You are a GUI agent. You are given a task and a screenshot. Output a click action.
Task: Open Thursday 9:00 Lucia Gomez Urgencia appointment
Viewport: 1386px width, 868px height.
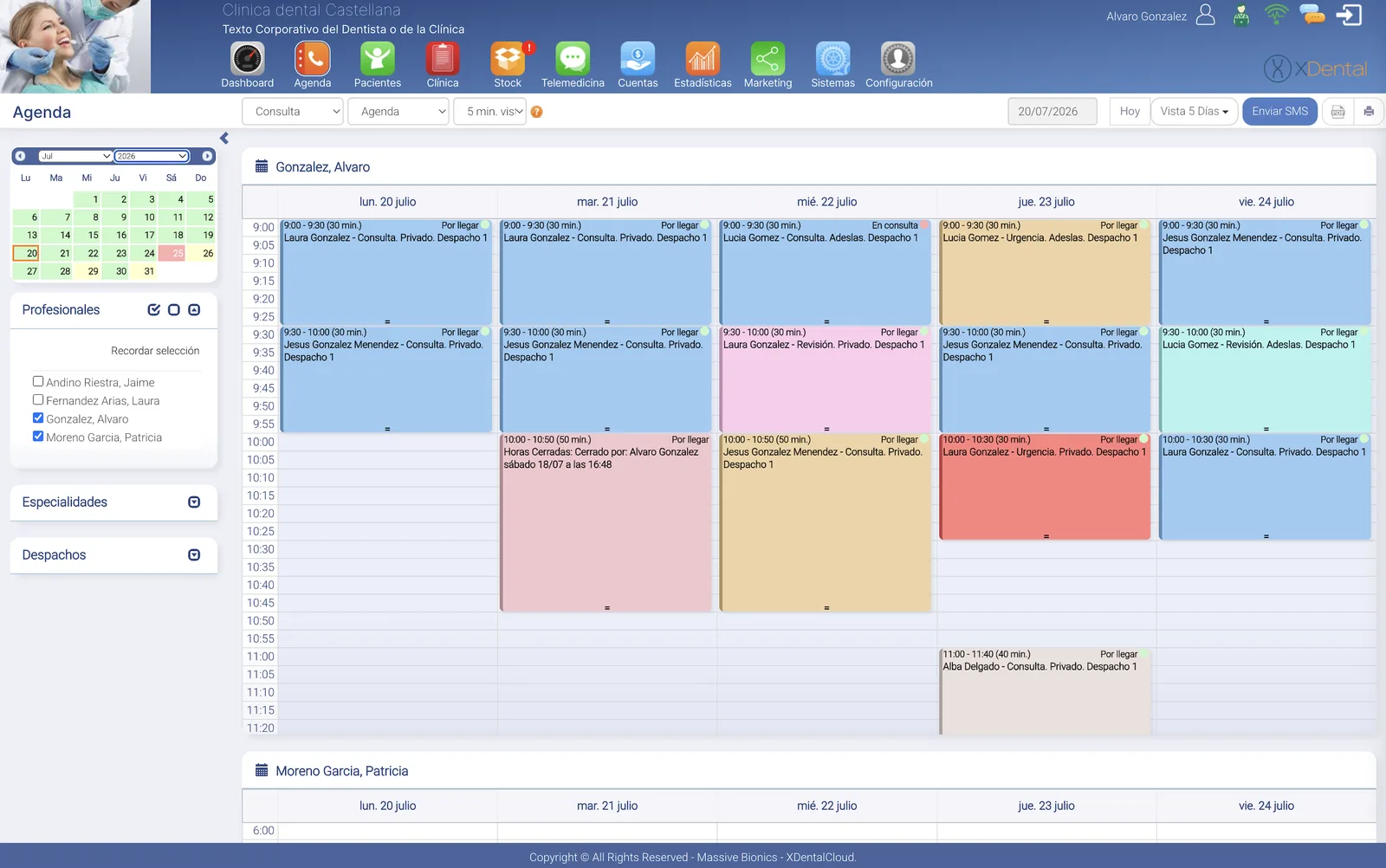(1046, 273)
